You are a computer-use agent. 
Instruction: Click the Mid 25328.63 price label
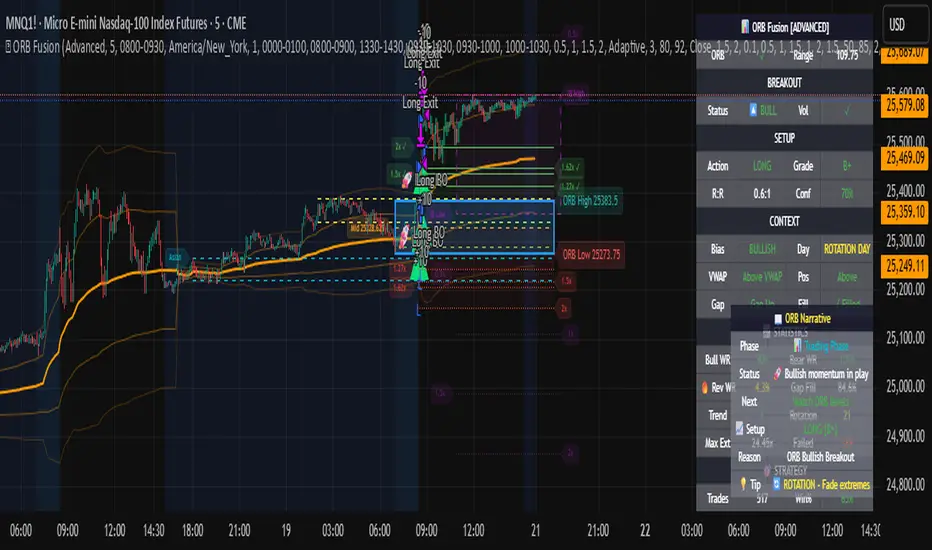(x=367, y=228)
